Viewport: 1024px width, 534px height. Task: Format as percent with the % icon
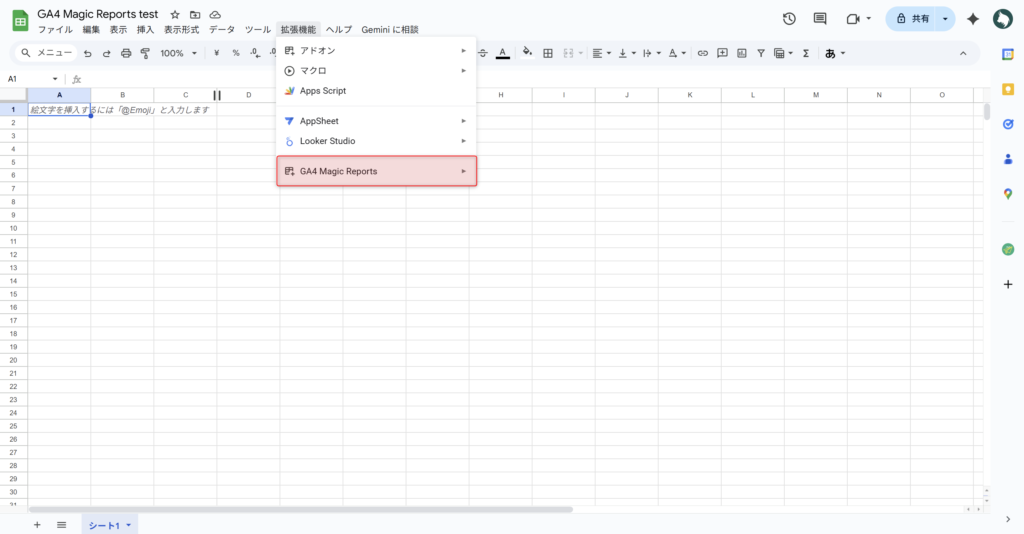coord(236,54)
